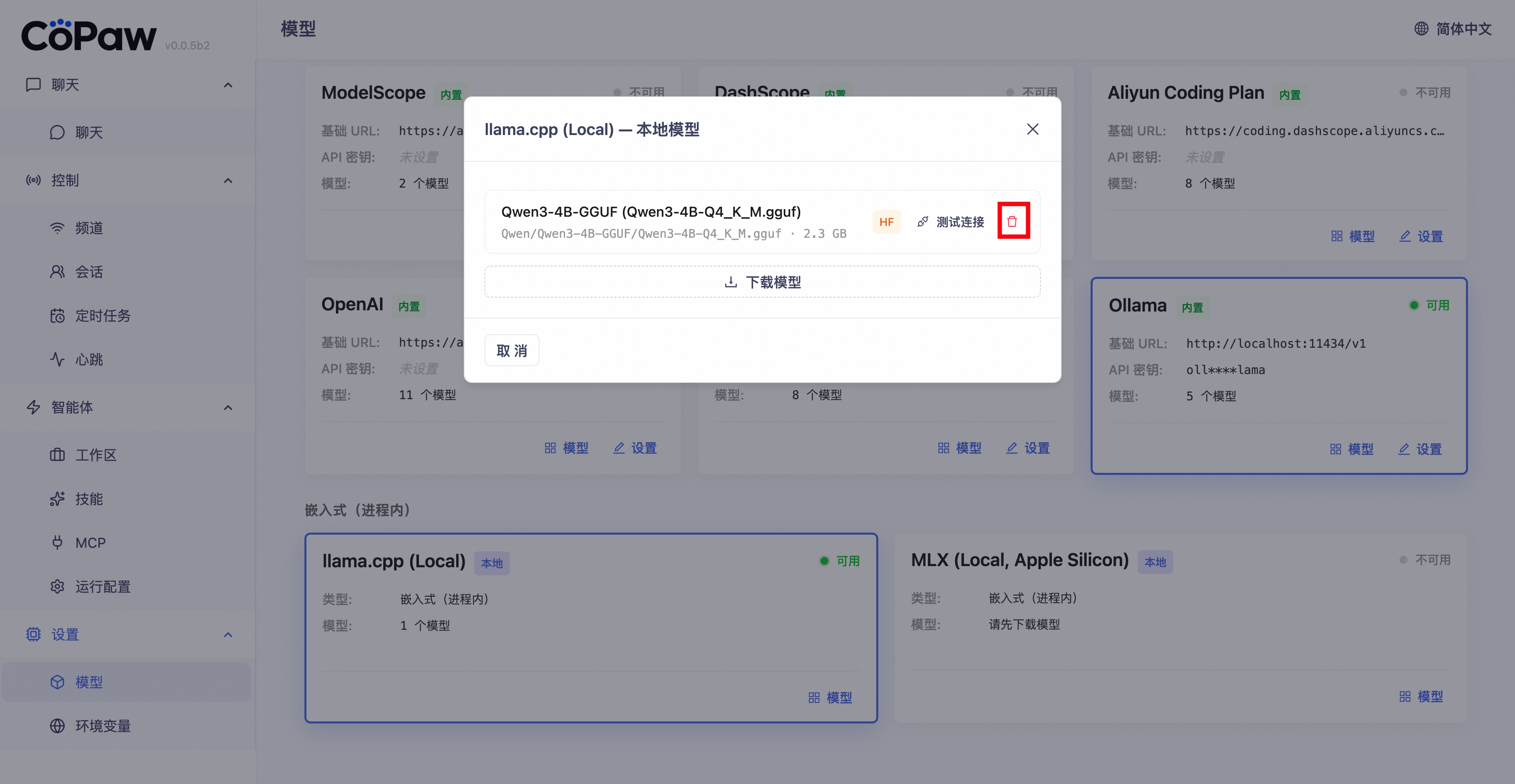
Task: Collapse the 控制 sidebar section
Action: pos(228,180)
